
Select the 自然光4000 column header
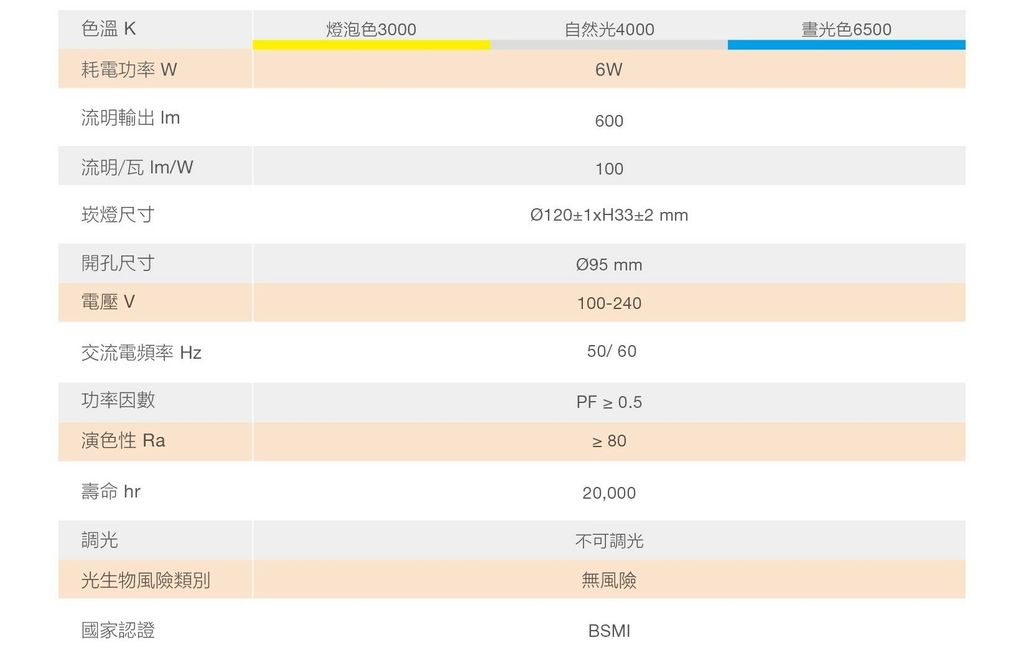[609, 29]
